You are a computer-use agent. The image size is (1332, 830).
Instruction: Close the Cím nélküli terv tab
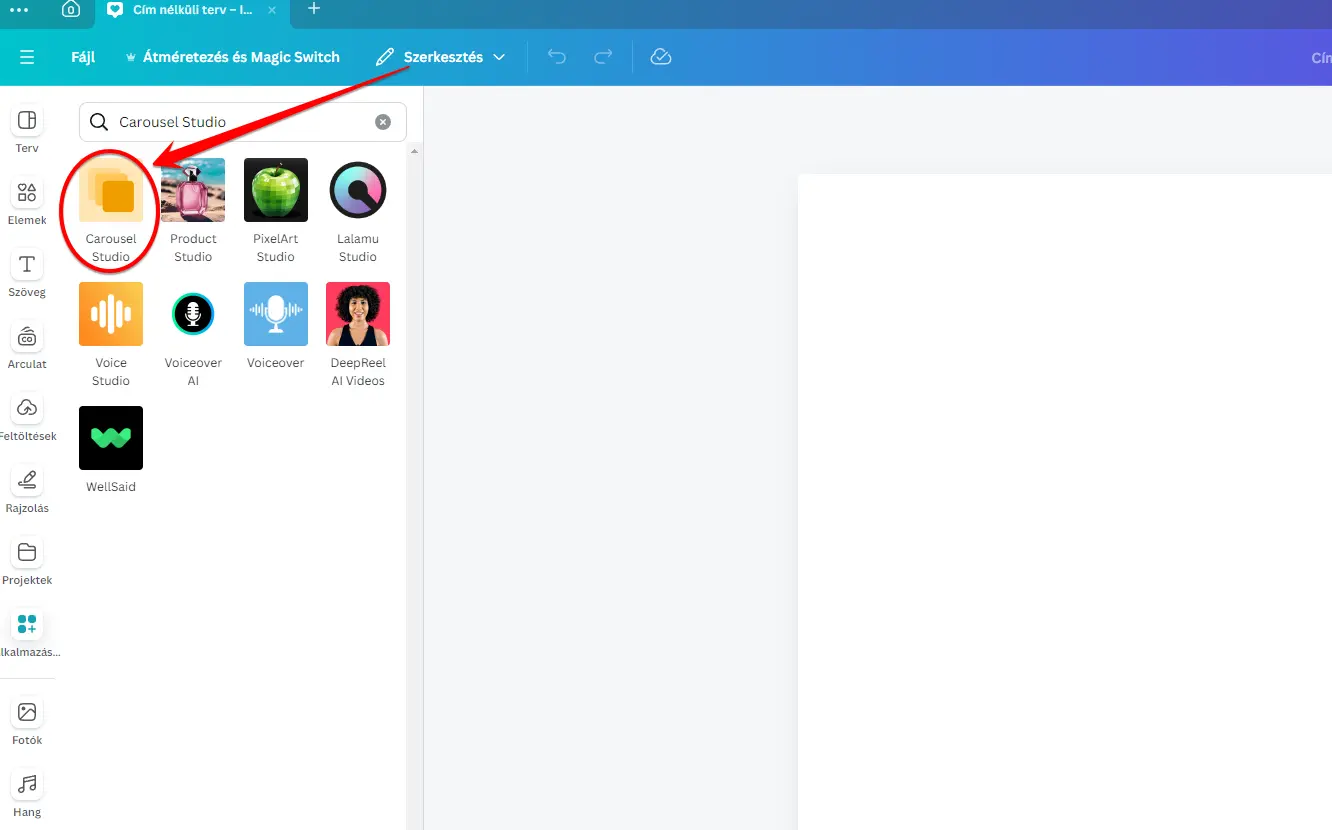tap(272, 10)
